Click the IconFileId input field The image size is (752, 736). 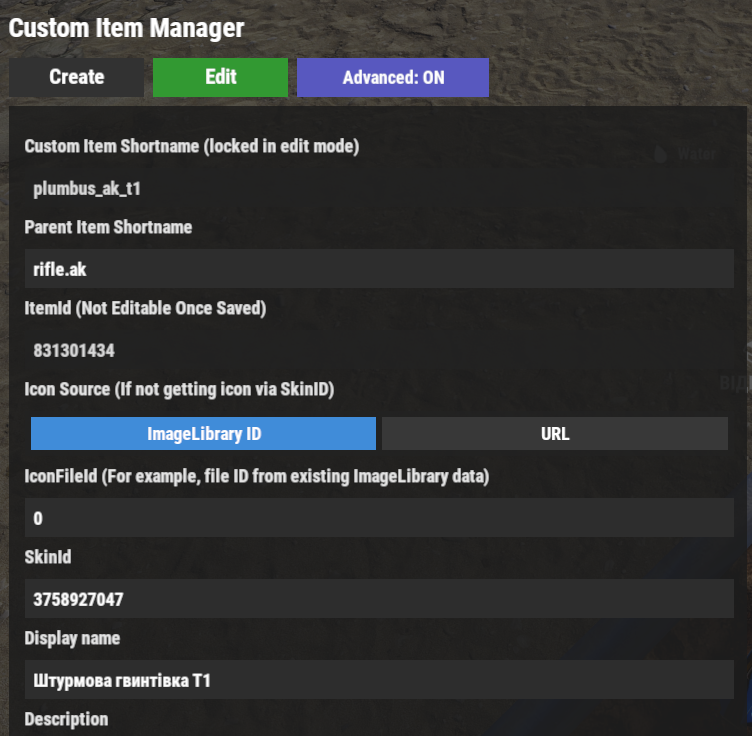tap(379, 517)
